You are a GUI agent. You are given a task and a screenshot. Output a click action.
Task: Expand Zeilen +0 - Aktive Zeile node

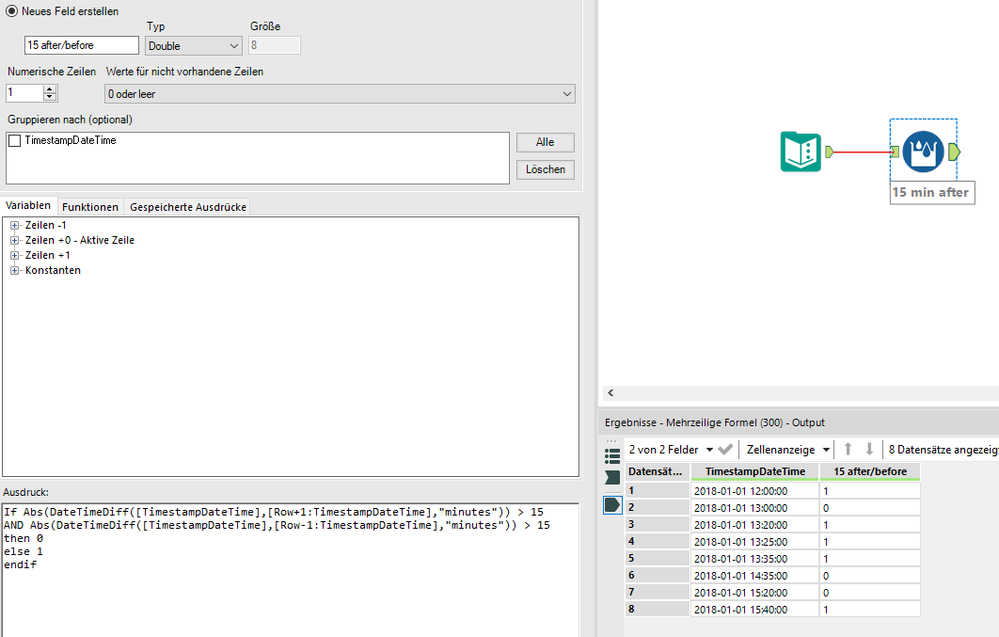[14, 240]
